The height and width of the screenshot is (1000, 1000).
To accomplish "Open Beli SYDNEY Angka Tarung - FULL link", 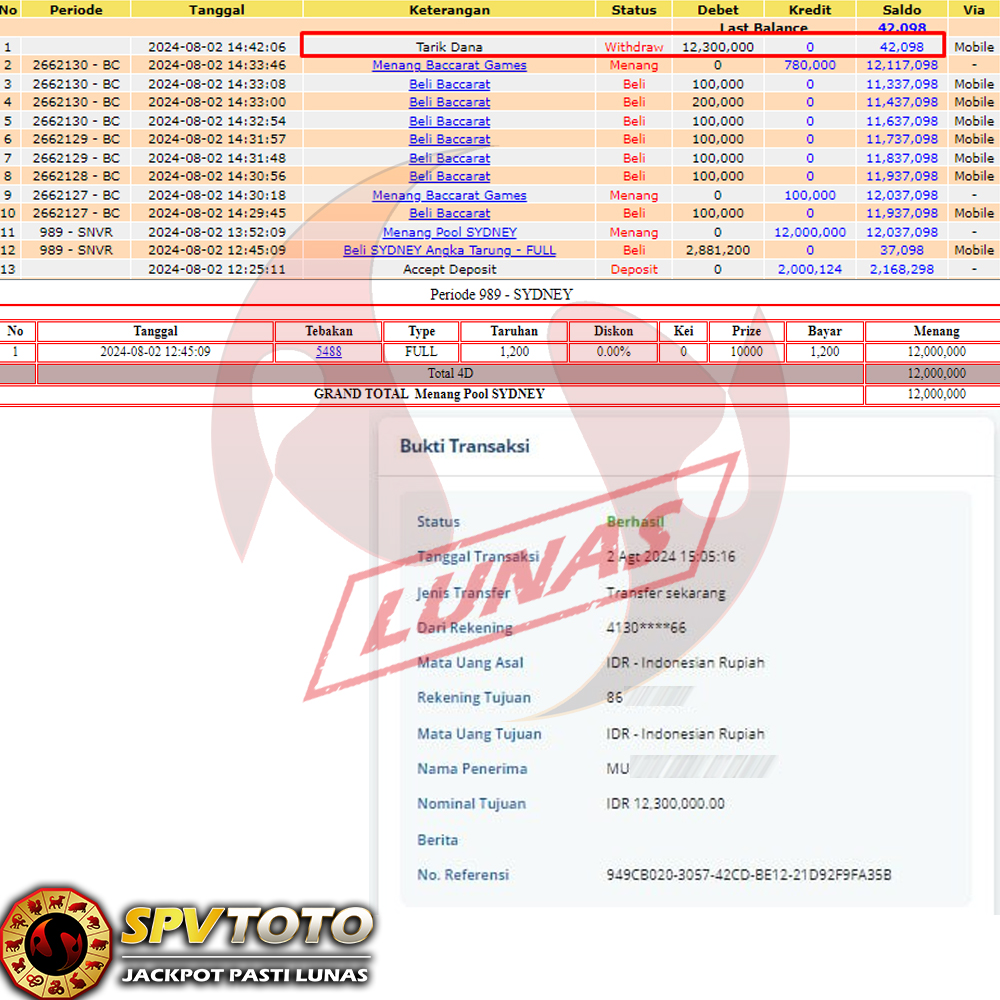I will tap(449, 250).
